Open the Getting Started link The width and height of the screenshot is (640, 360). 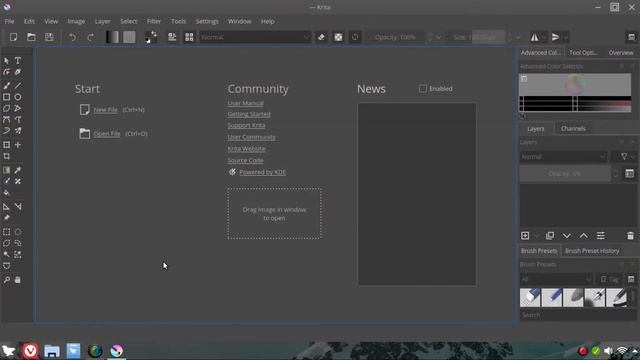coord(249,114)
